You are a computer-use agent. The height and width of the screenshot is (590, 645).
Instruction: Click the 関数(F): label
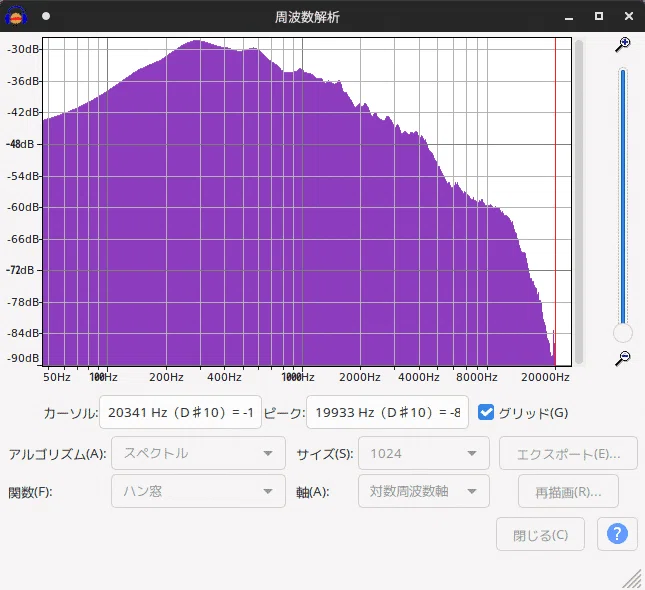click(x=30, y=492)
